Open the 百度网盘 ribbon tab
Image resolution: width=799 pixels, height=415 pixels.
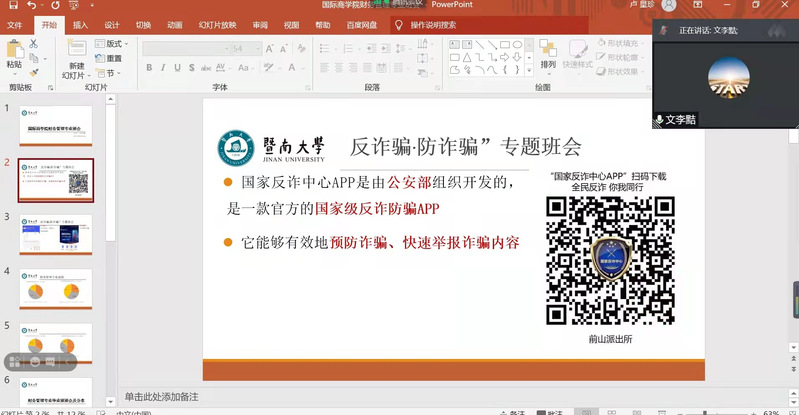[362, 25]
